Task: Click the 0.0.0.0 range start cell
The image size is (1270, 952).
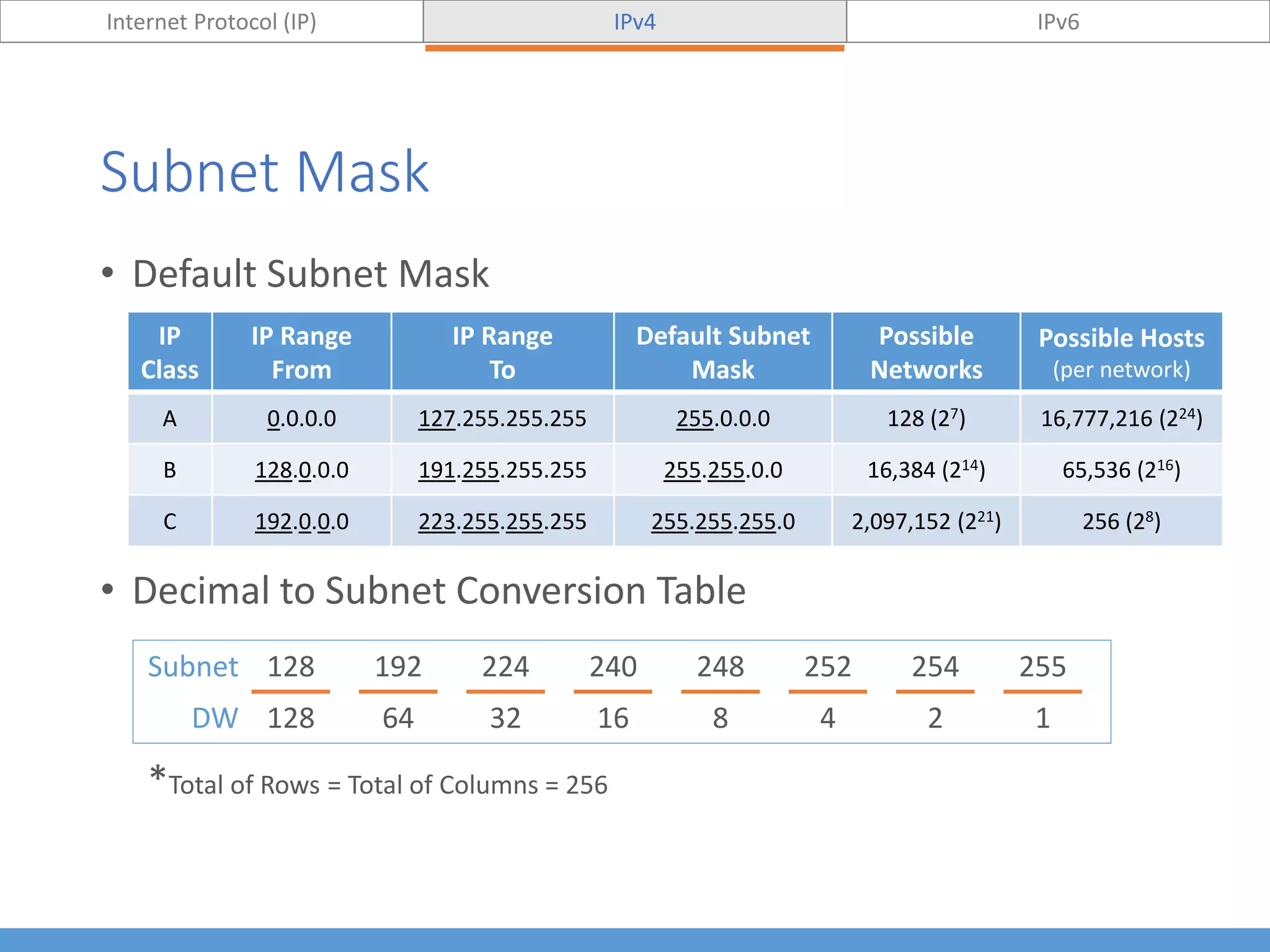Action: pyautogui.click(x=301, y=418)
